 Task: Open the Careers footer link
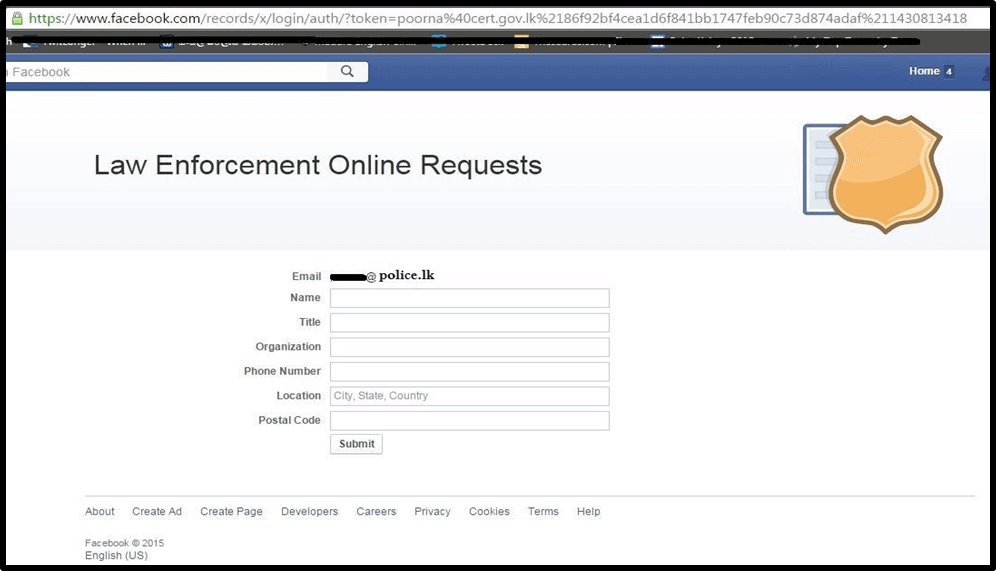(376, 511)
